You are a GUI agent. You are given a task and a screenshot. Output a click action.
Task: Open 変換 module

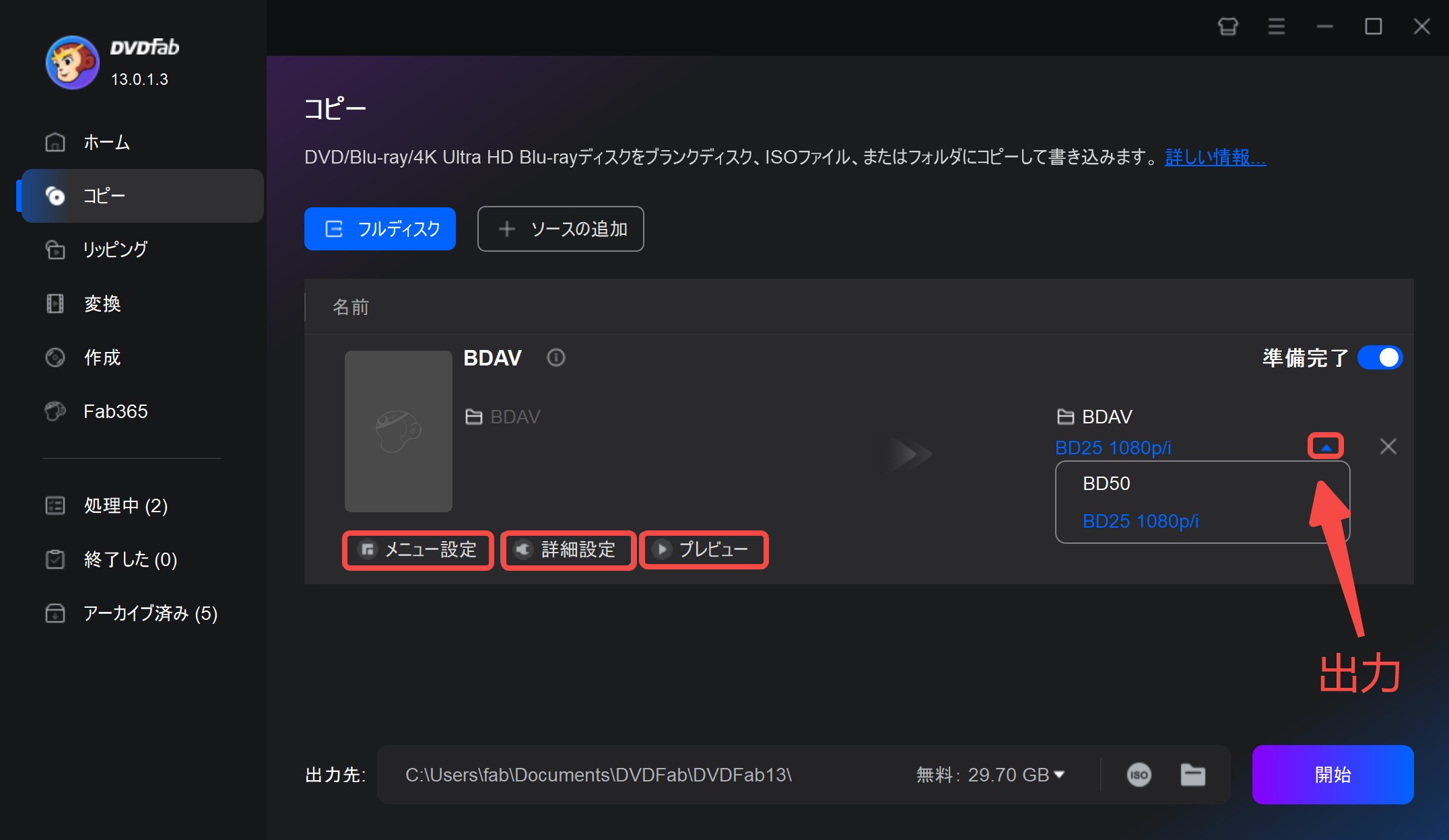coord(141,304)
